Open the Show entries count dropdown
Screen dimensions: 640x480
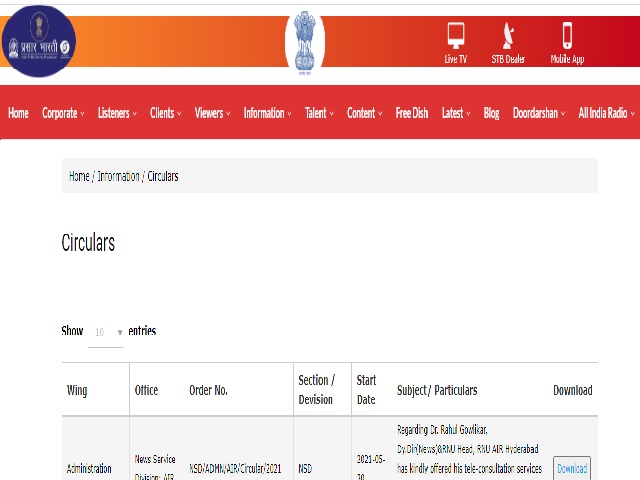point(106,332)
